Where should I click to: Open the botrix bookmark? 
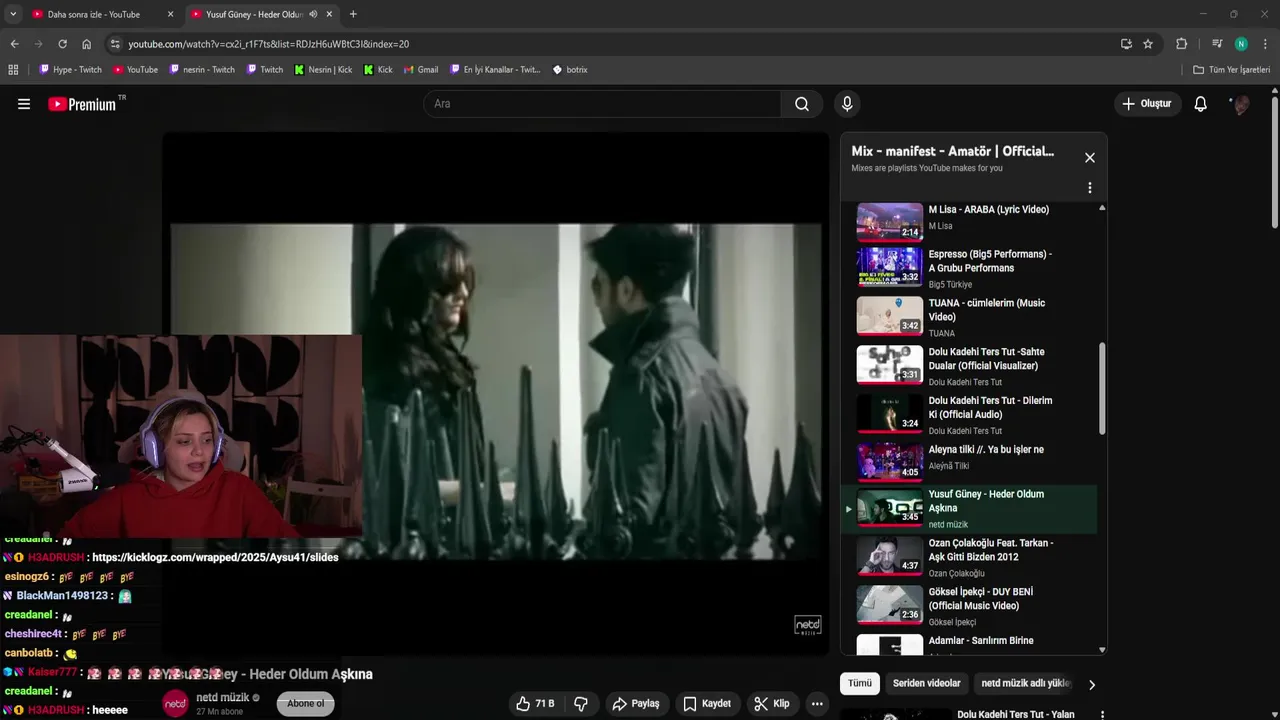point(570,70)
